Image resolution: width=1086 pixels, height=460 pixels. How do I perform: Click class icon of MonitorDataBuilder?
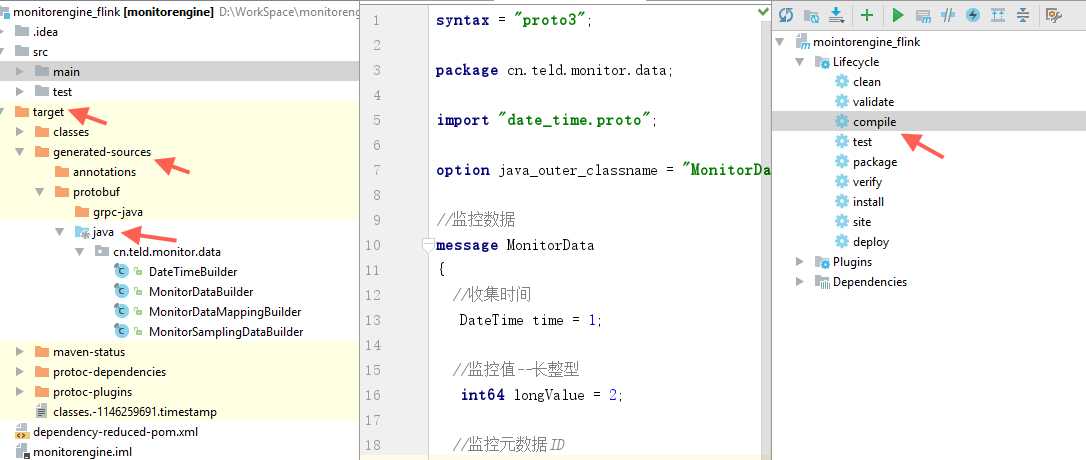tap(121, 292)
